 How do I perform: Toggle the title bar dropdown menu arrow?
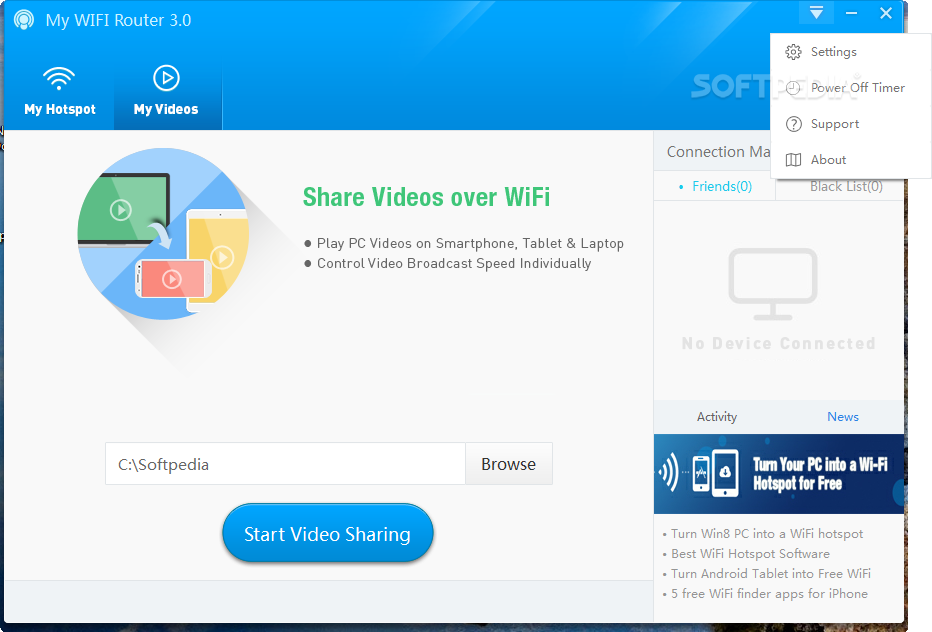[816, 12]
